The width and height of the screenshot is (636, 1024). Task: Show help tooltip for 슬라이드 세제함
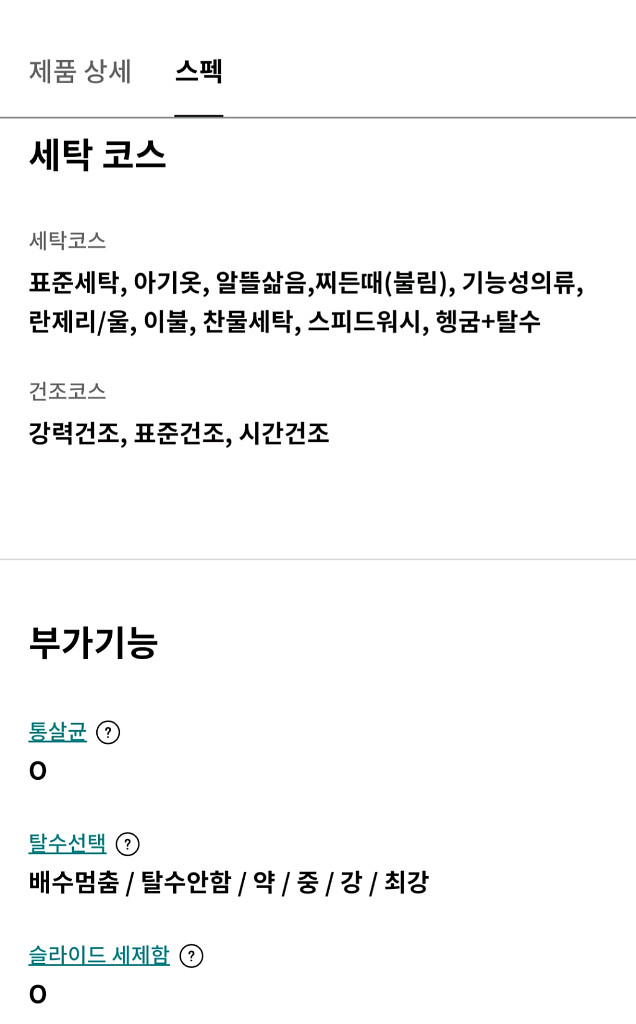click(190, 956)
